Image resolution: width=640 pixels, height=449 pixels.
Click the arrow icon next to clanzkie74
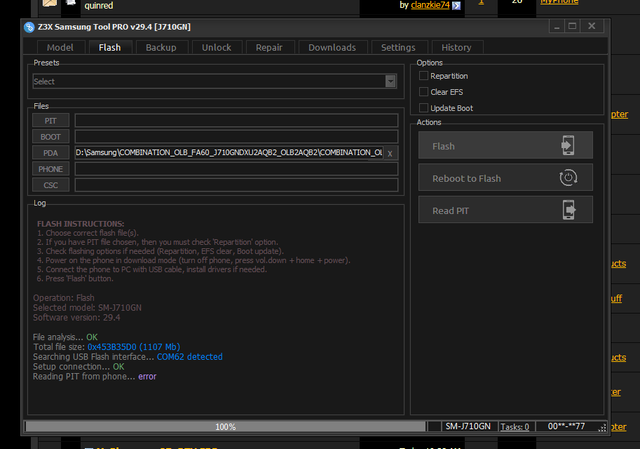pos(456,5)
